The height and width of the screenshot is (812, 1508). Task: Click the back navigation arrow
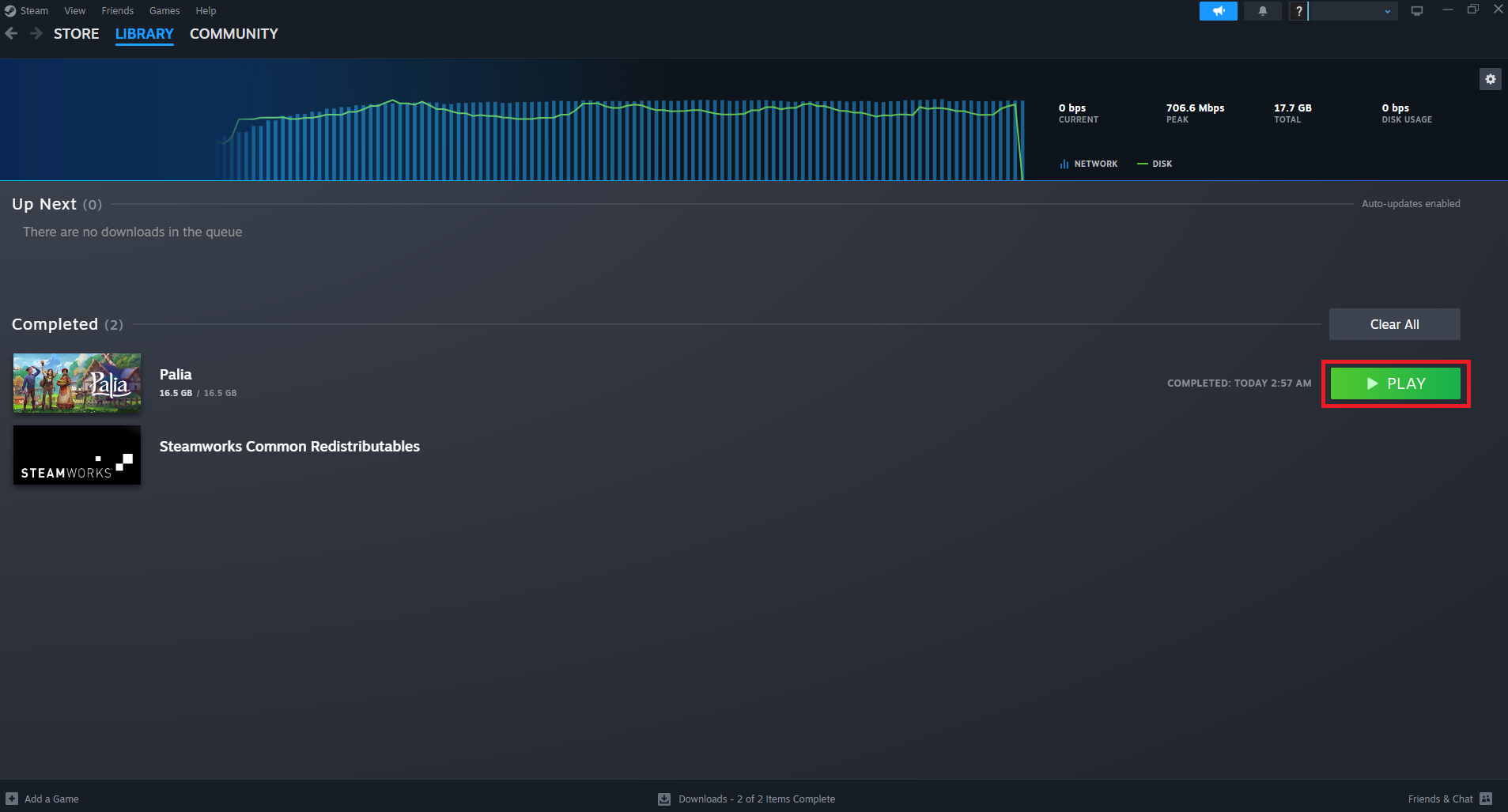click(x=12, y=33)
